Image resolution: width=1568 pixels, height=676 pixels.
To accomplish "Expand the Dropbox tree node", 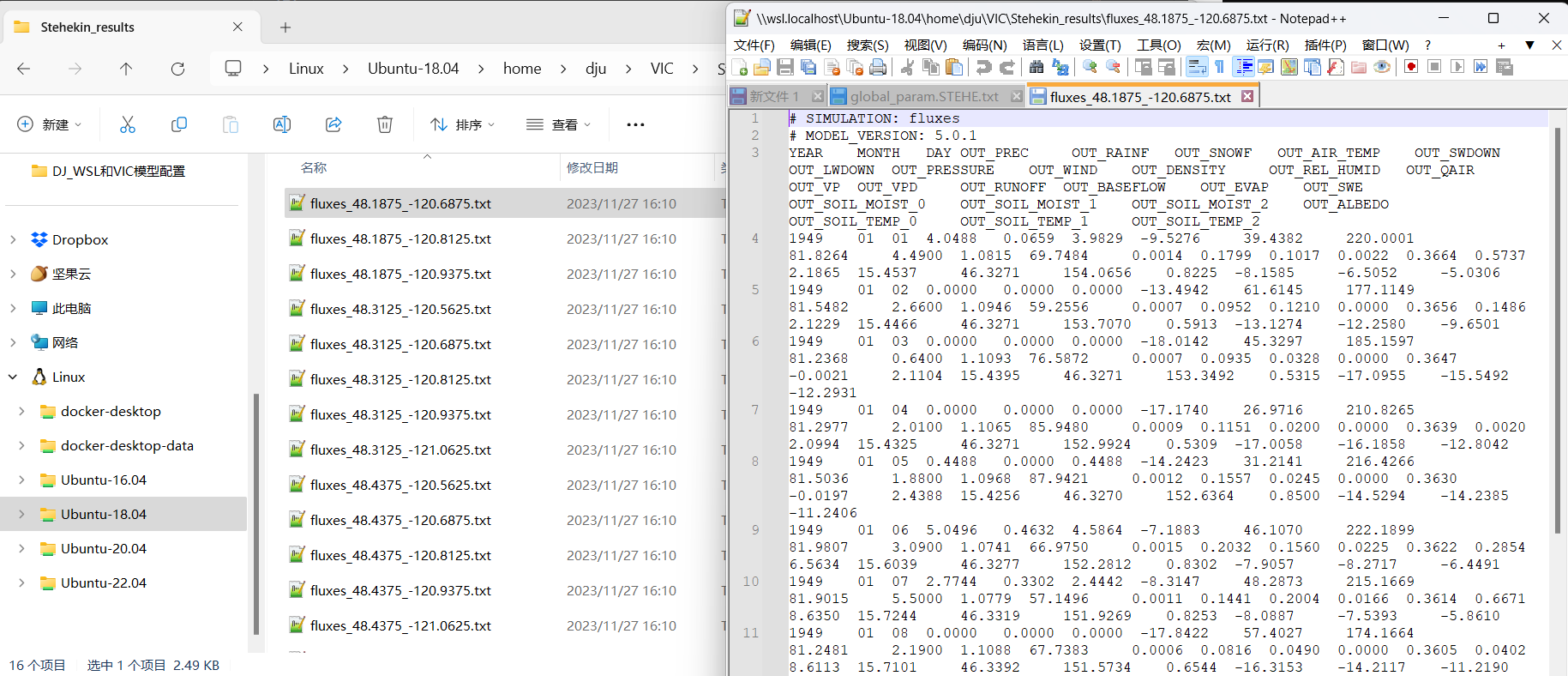I will point(13,239).
